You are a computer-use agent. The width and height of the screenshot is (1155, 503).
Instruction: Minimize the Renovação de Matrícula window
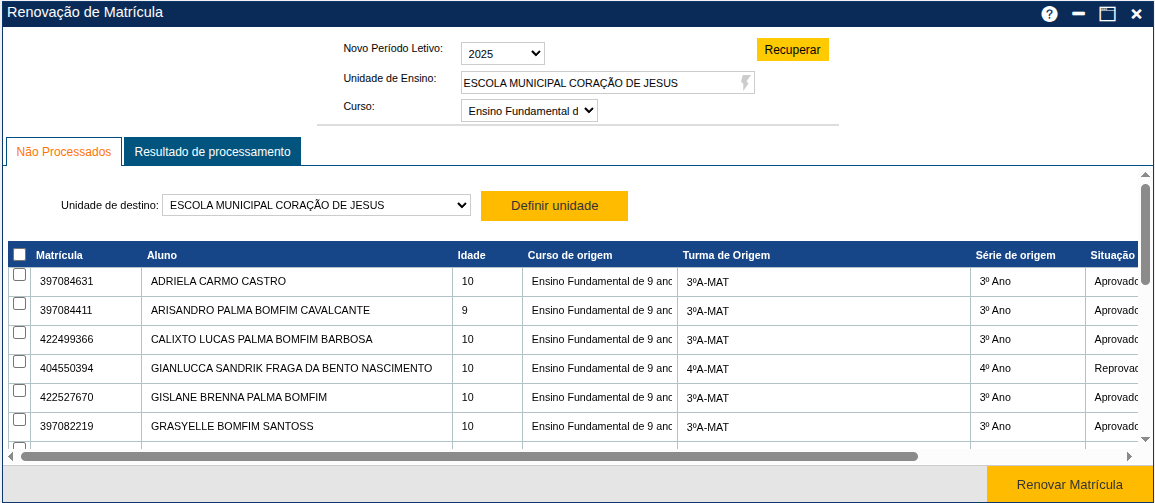[x=1078, y=14]
